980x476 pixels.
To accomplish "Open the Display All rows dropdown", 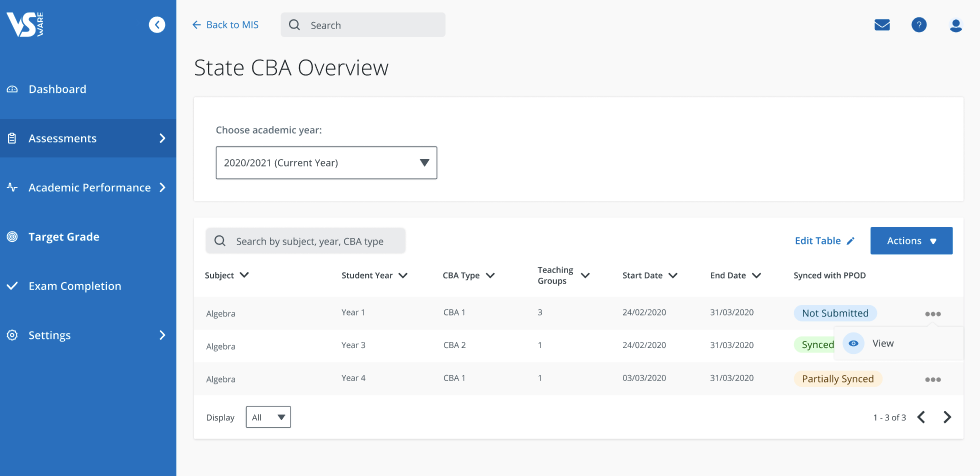I will coord(268,417).
